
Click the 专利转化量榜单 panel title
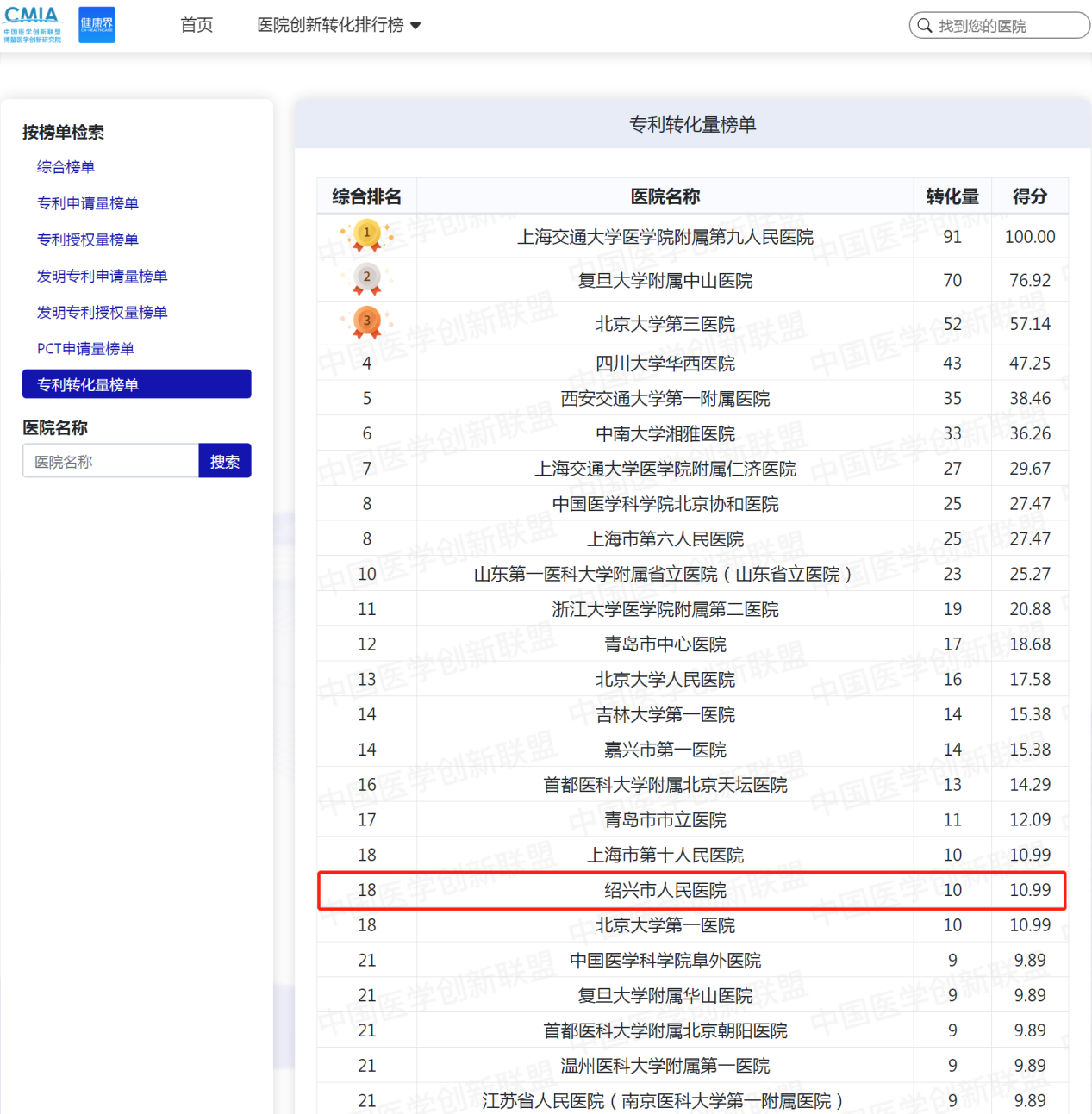pos(693,124)
